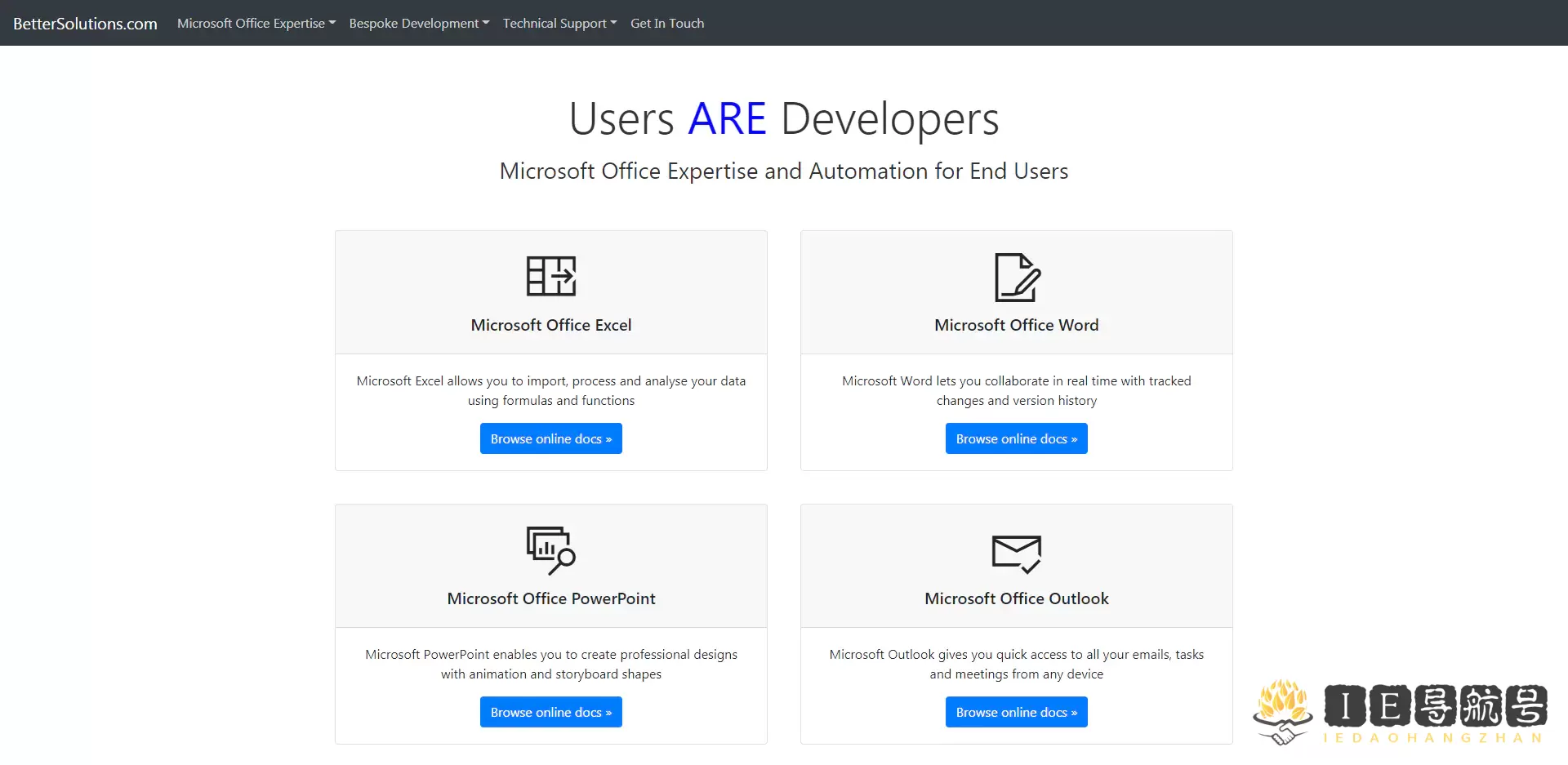This screenshot has height=765, width=1568.
Task: Open the Bespoke Development dropdown menu
Action: pyautogui.click(x=419, y=23)
